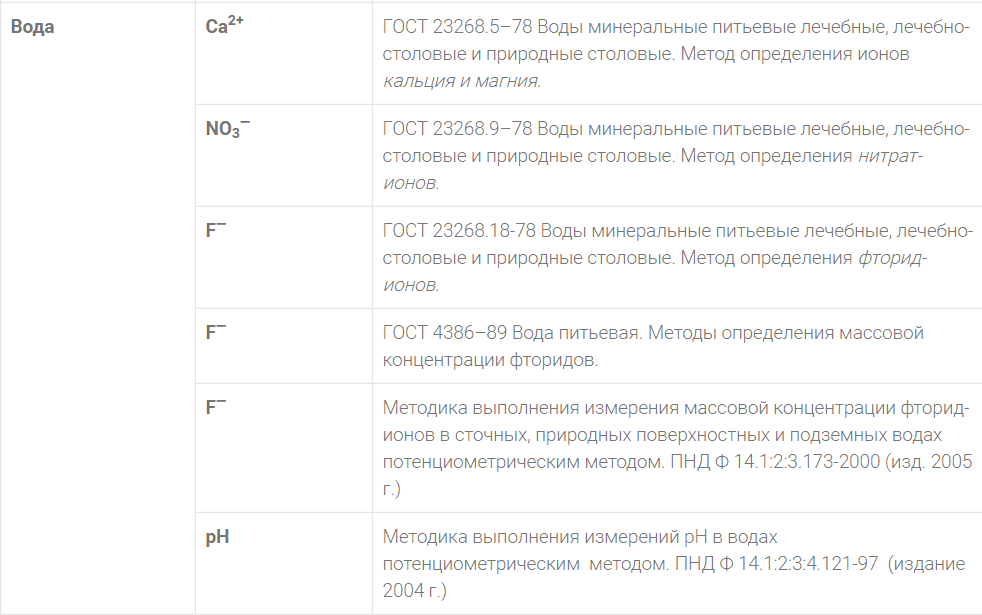Select the NO₃⁻ ion cell

pos(228,130)
